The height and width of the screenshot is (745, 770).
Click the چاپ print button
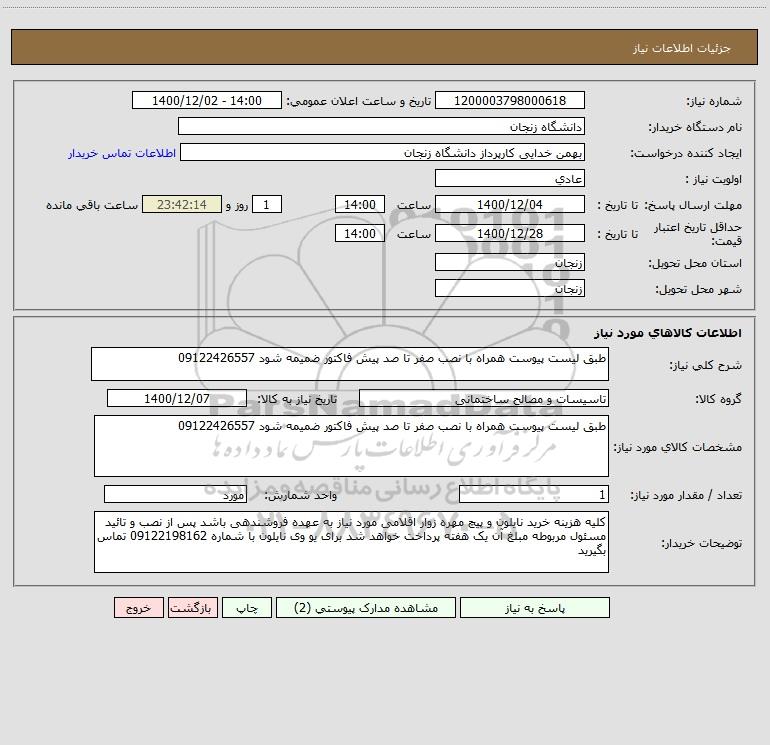point(247,607)
